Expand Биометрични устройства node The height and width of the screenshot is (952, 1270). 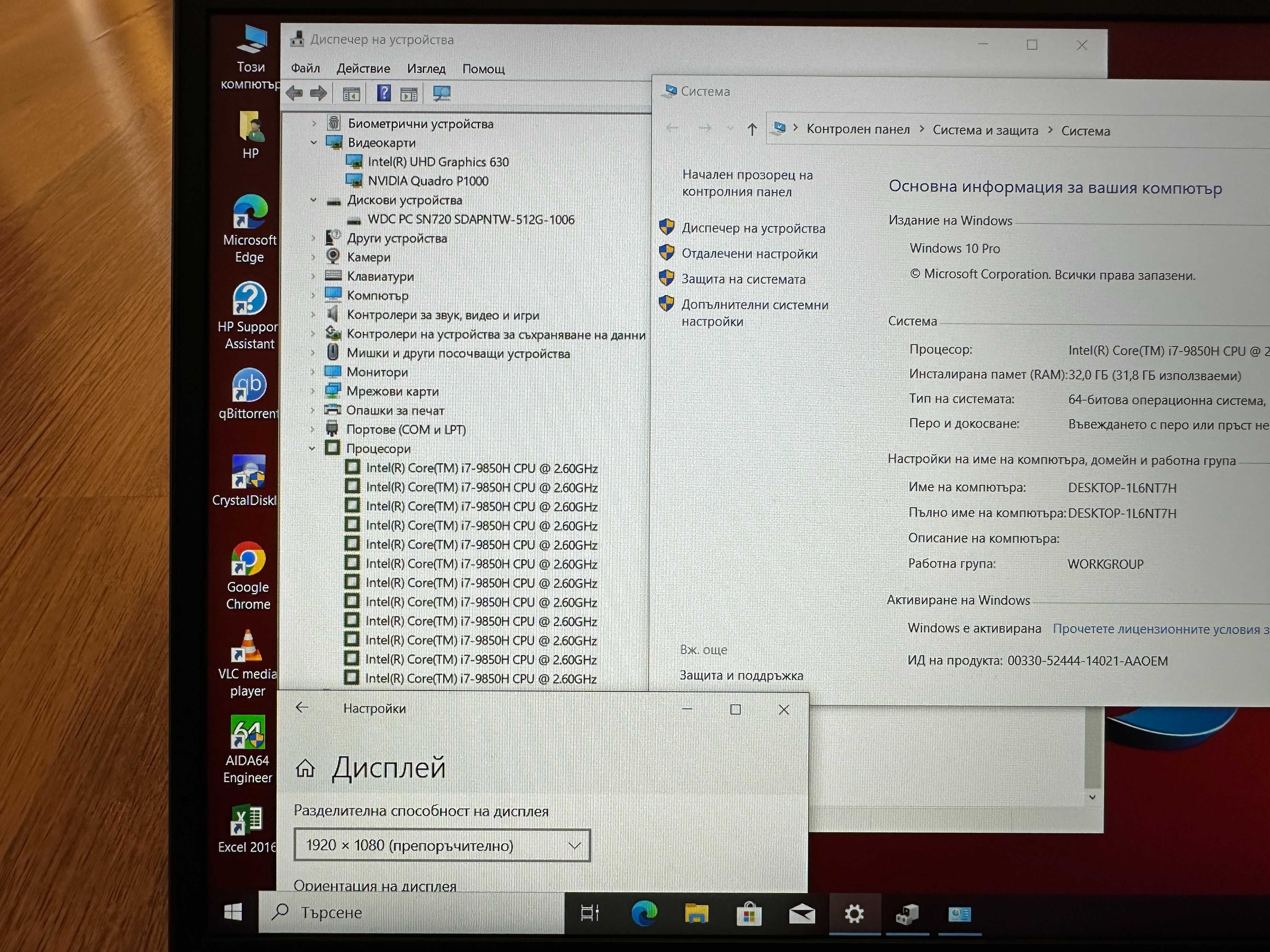coord(314,123)
